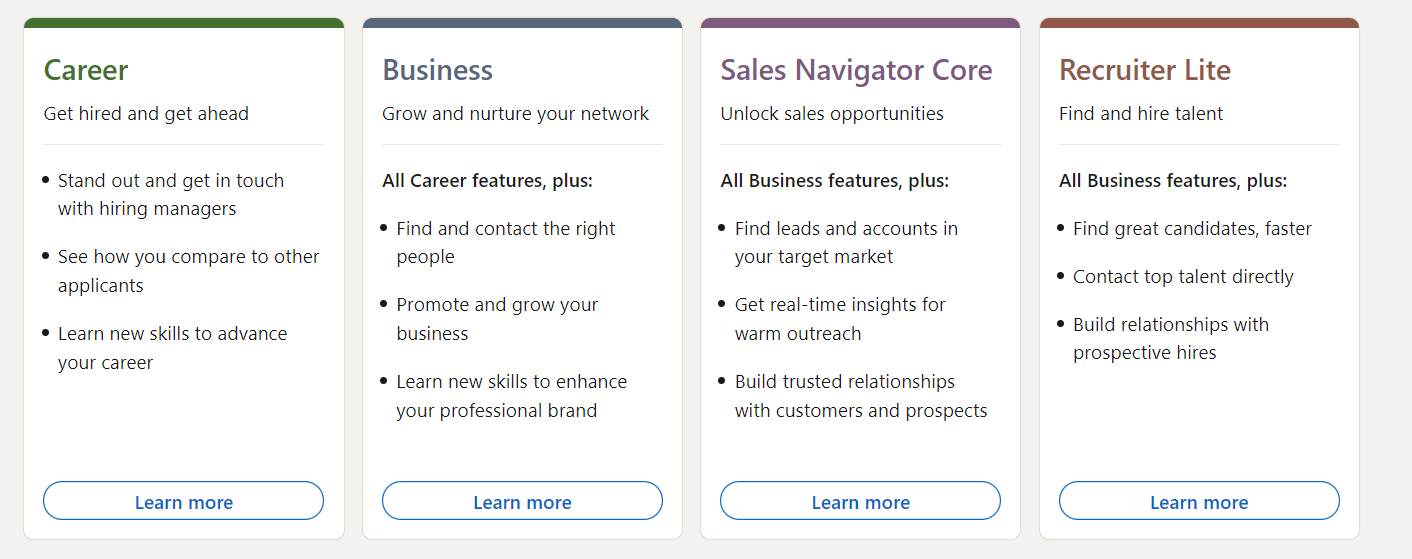Click 'Grow and nurture your network' subtitle
Image resolution: width=1412 pixels, height=559 pixels.
tap(515, 114)
